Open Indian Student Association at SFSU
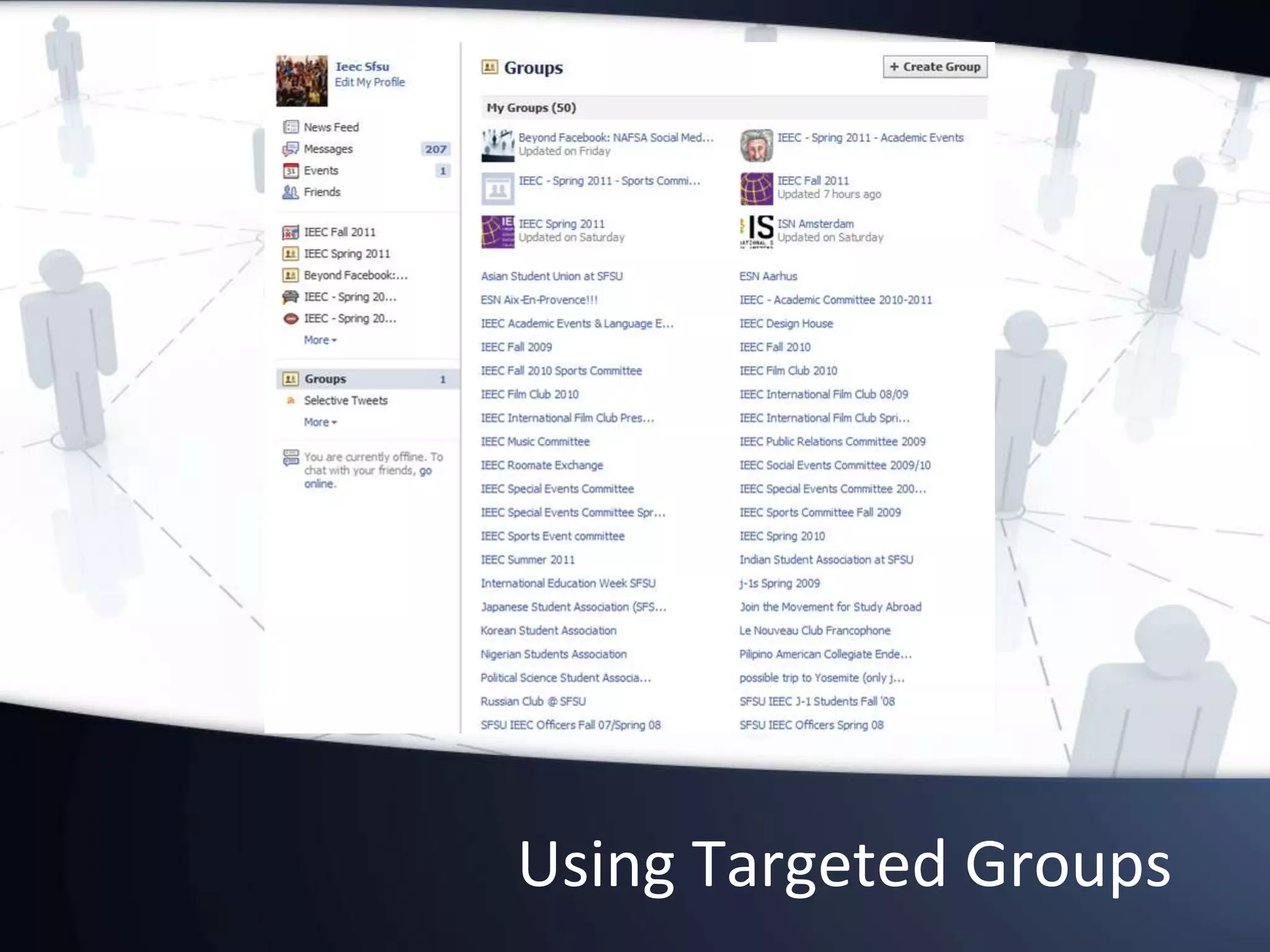This screenshot has width=1270, height=952. [826, 560]
